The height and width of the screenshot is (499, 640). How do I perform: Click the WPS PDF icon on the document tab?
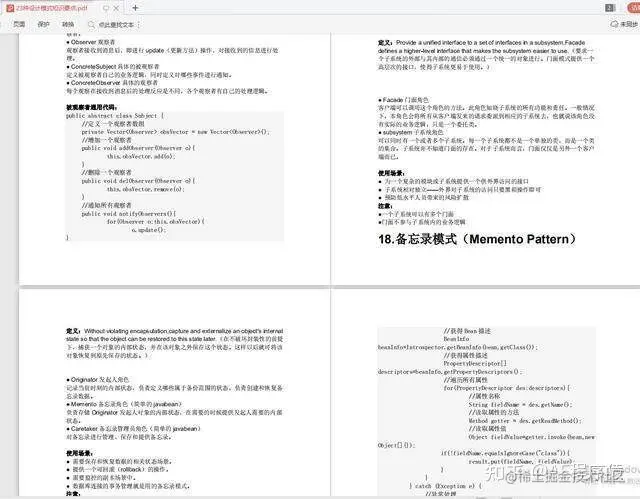coord(10,8)
